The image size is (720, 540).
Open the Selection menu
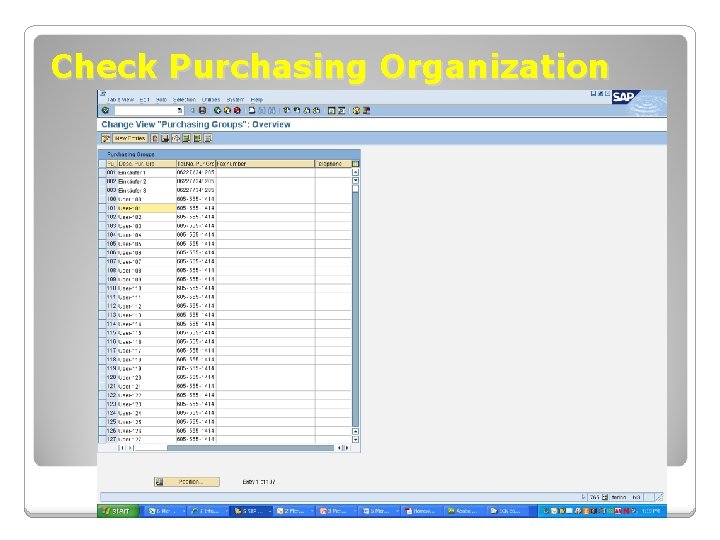pos(184,100)
